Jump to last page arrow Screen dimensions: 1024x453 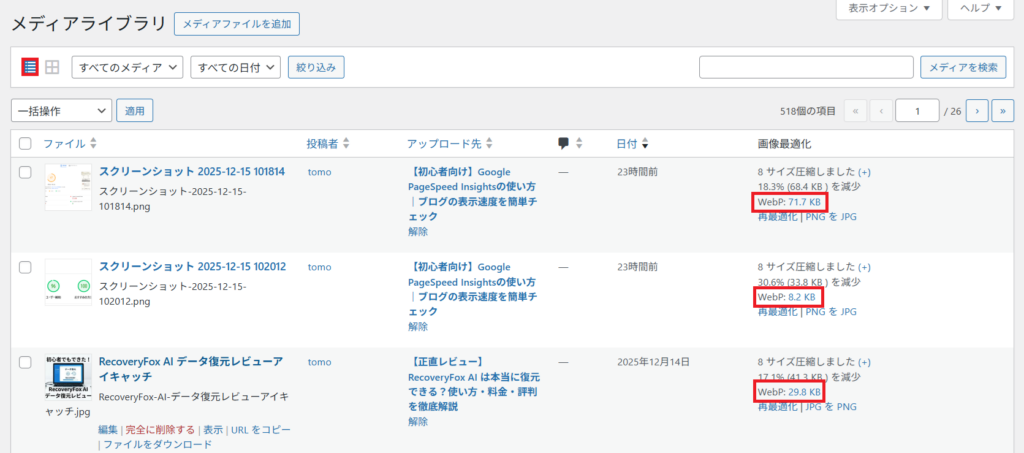pyautogui.click(x=1003, y=111)
